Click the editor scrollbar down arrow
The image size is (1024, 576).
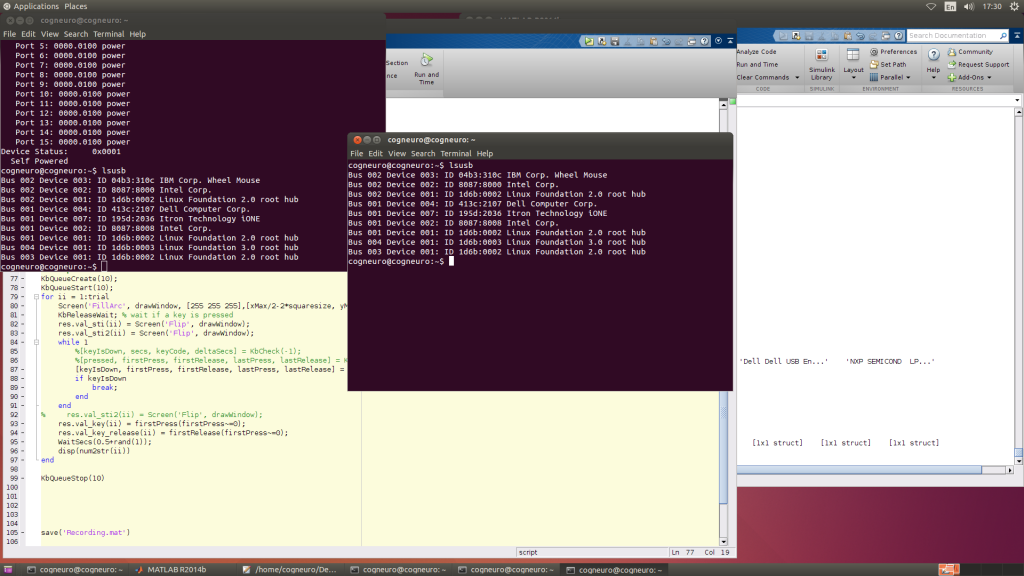click(x=724, y=541)
